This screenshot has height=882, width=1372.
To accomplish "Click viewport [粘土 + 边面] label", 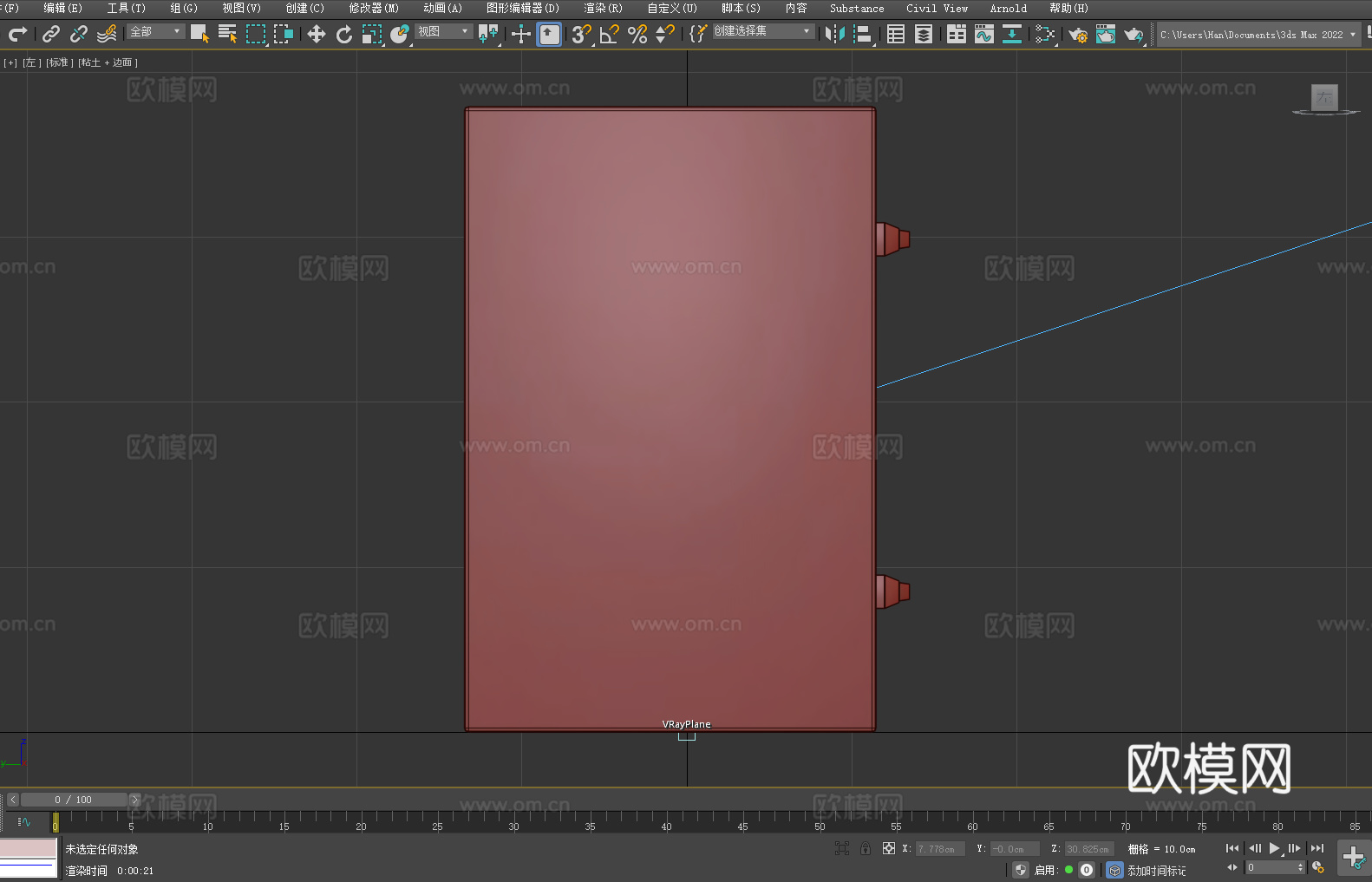I will click(x=108, y=62).
